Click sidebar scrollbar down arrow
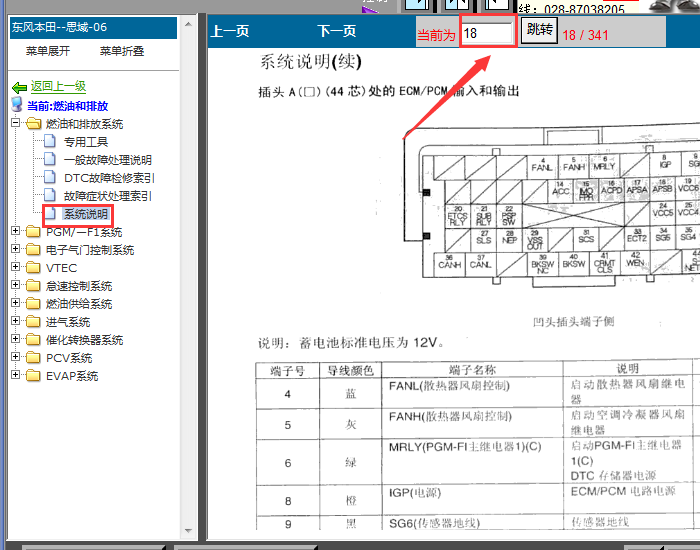Viewport: 700px width, 550px height. [x=188, y=531]
